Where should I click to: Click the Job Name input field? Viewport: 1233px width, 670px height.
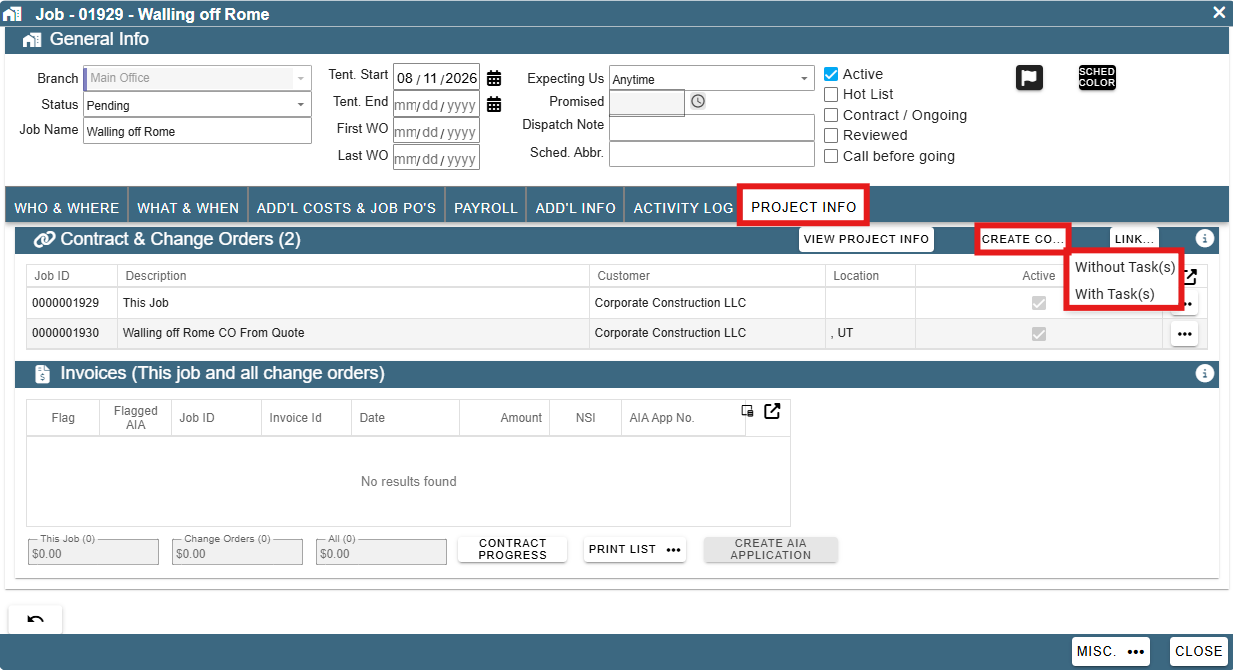coord(198,131)
